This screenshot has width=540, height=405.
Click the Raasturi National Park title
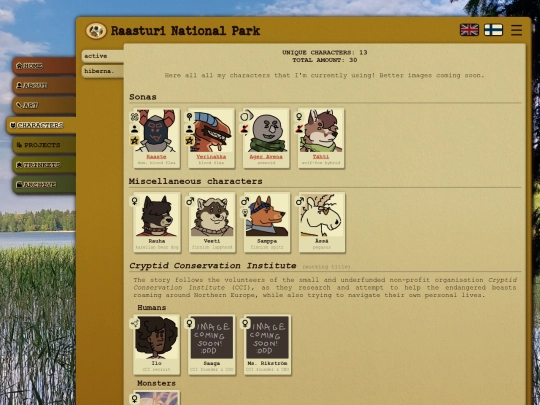point(185,31)
